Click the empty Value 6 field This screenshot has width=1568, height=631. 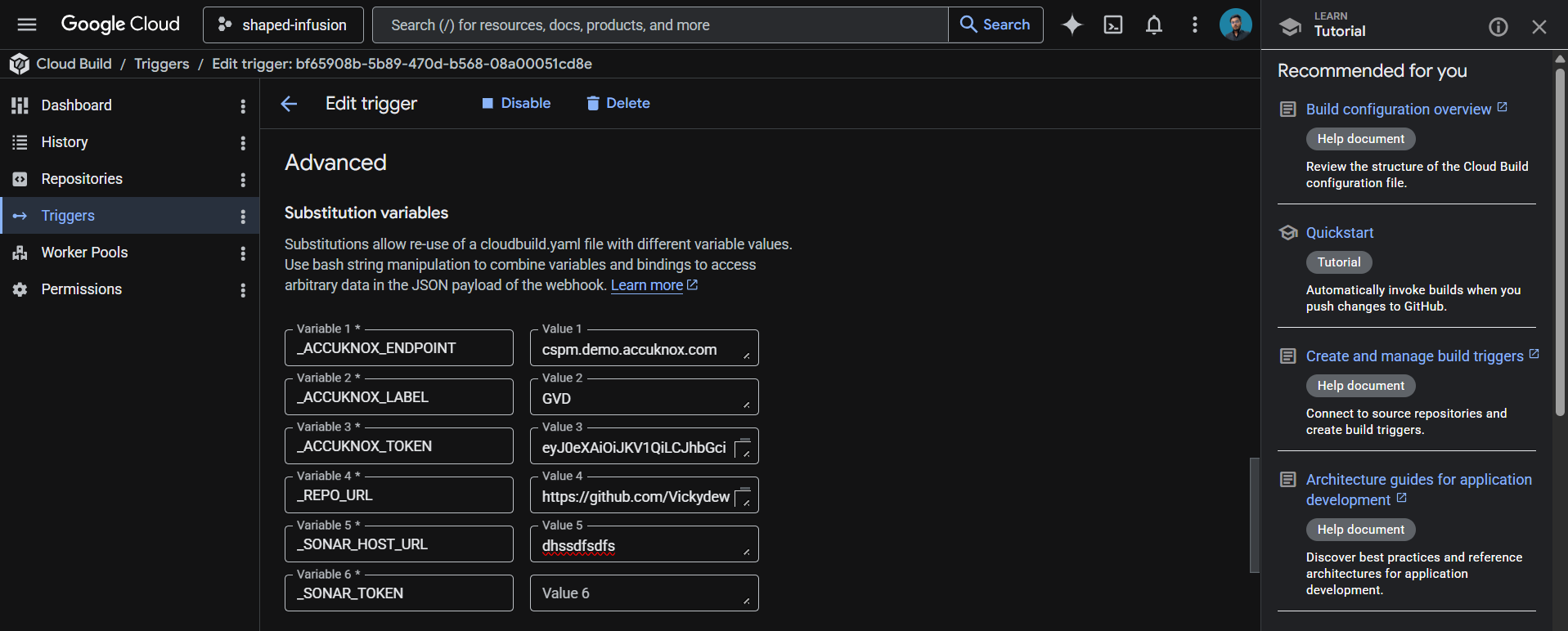coord(645,593)
